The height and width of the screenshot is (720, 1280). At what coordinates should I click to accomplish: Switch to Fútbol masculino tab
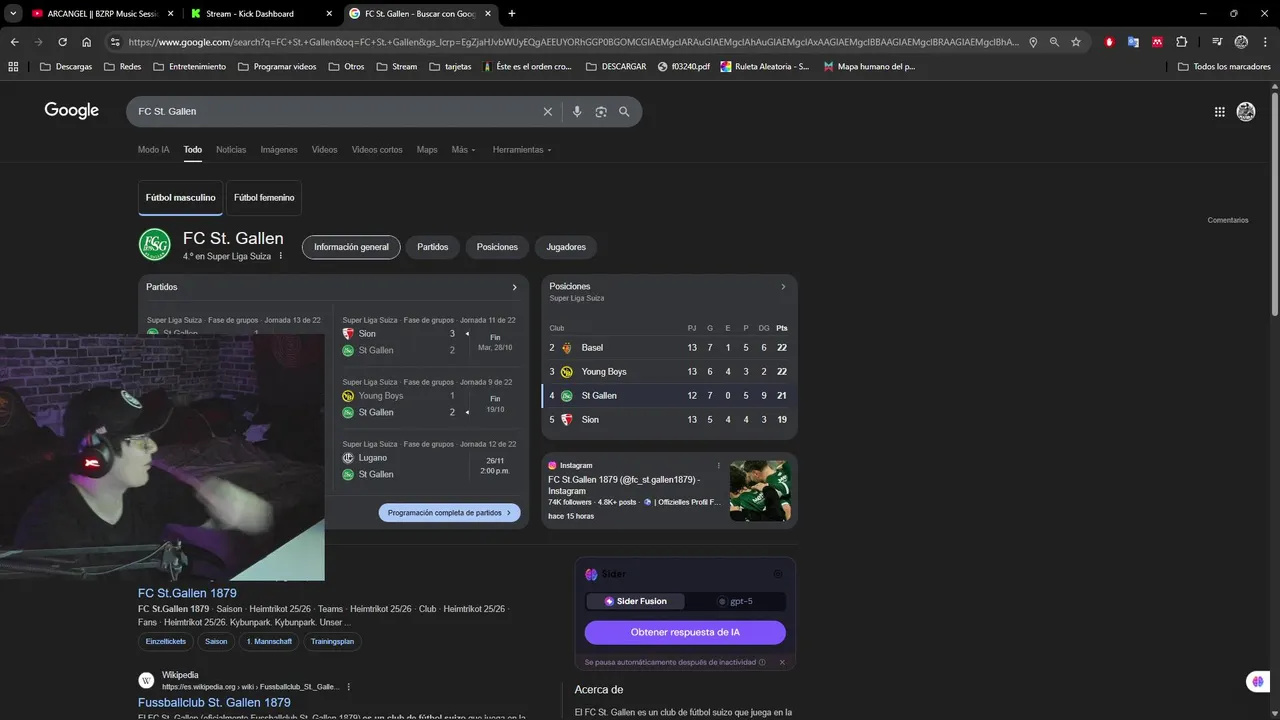tap(180, 198)
